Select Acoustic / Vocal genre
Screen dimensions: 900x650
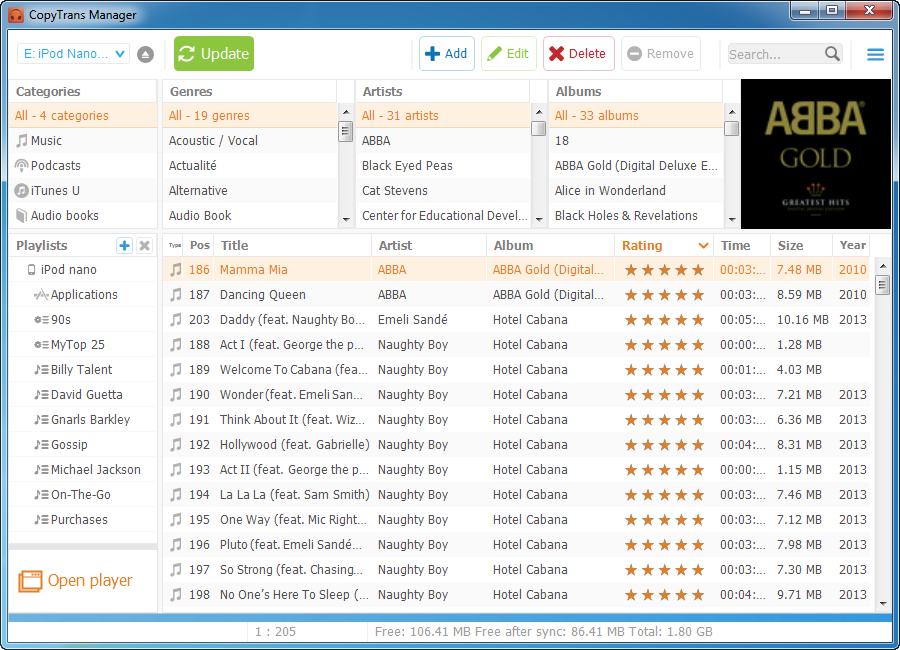(x=250, y=141)
